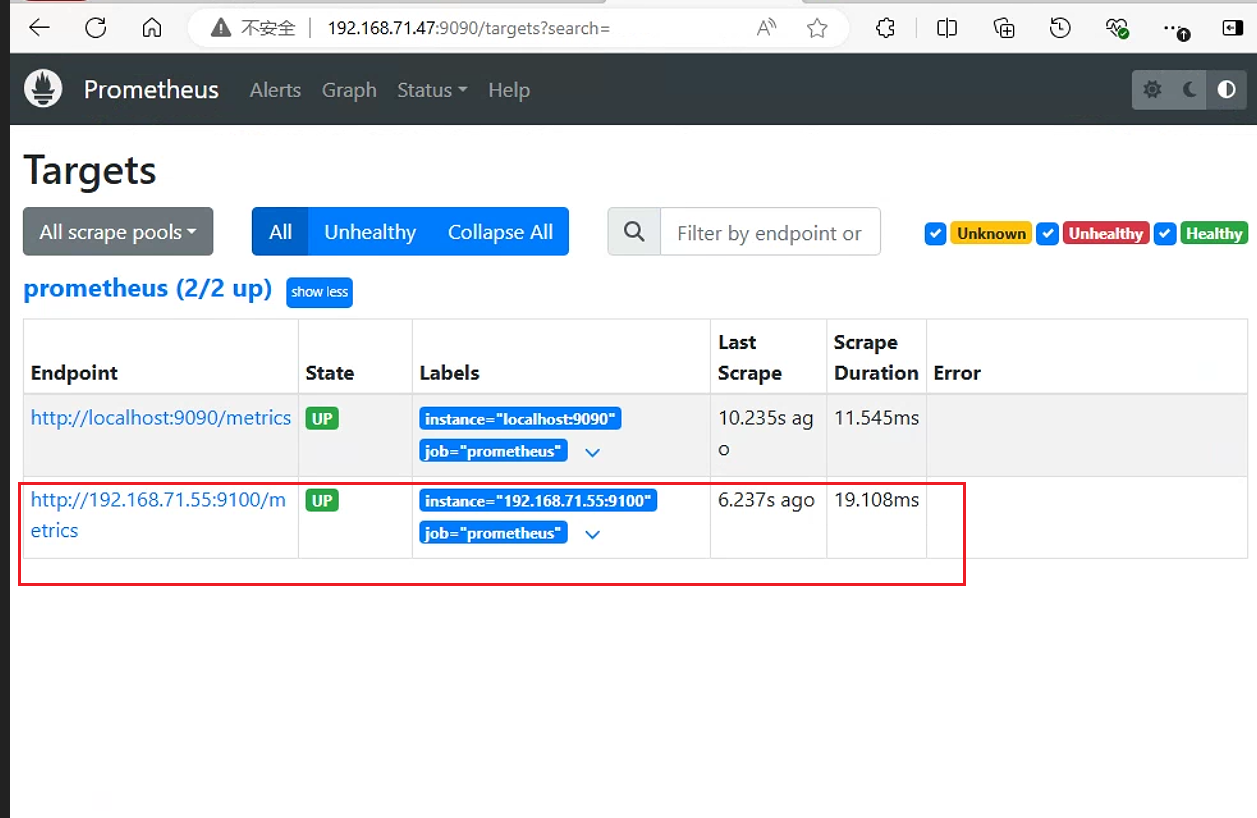
Task: Open the Status dropdown menu
Action: tap(432, 90)
